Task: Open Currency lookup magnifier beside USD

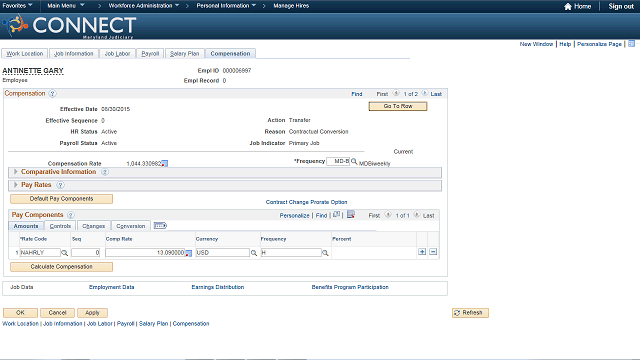Action: click(254, 253)
